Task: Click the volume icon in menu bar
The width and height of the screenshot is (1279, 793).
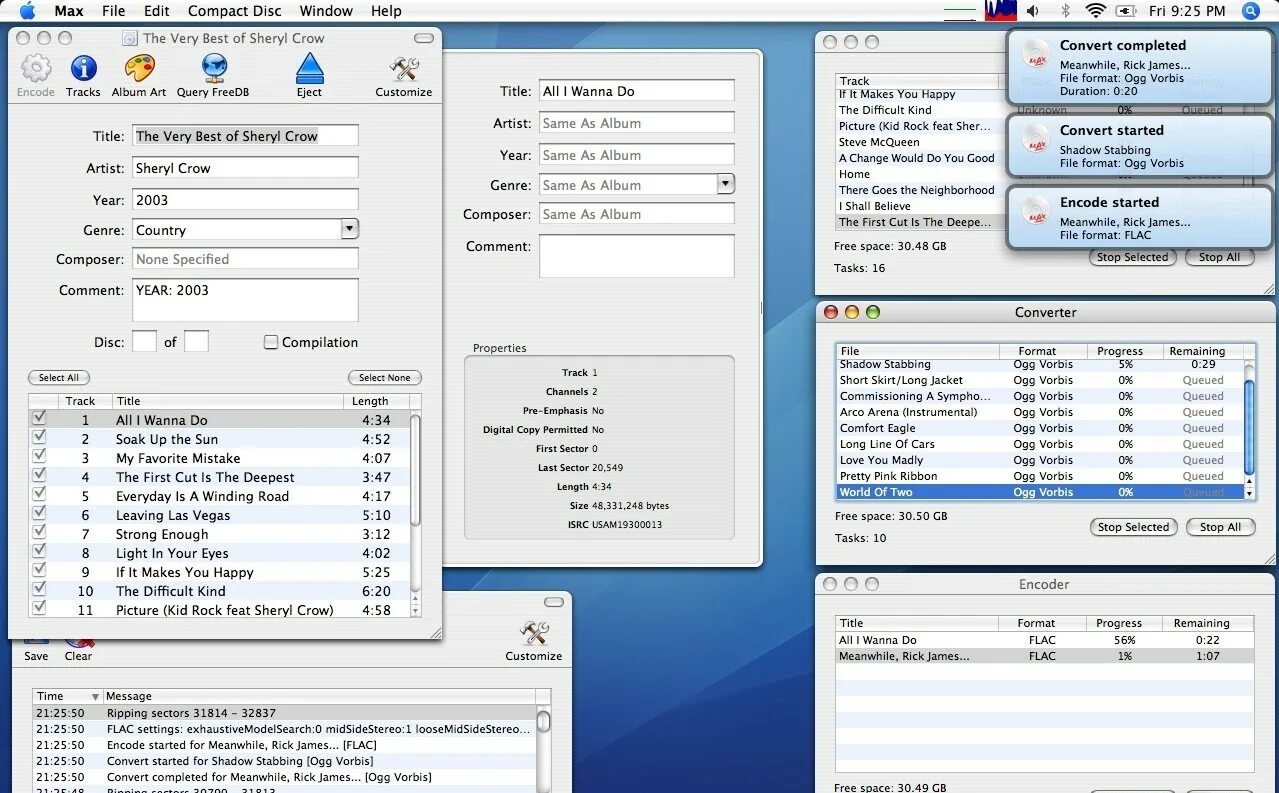Action: pyautogui.click(x=1033, y=11)
